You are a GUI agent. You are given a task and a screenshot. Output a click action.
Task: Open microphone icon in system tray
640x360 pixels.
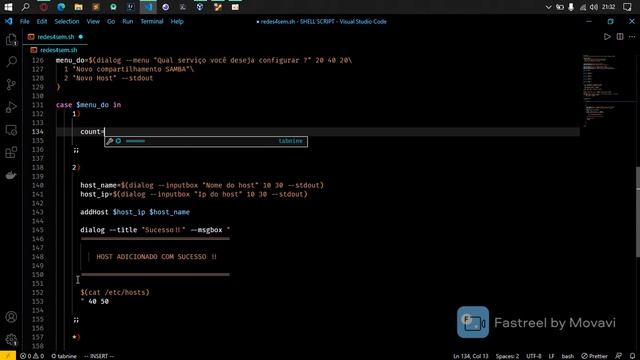tap(571, 7)
